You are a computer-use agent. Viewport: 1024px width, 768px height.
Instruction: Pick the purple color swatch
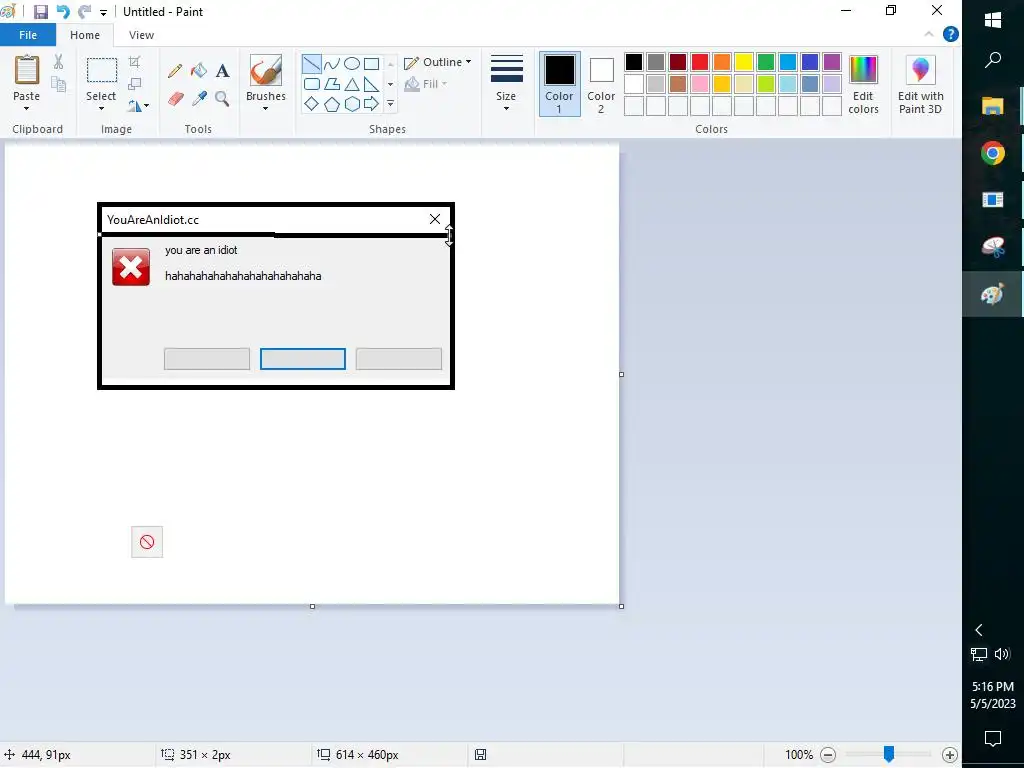coord(832,62)
